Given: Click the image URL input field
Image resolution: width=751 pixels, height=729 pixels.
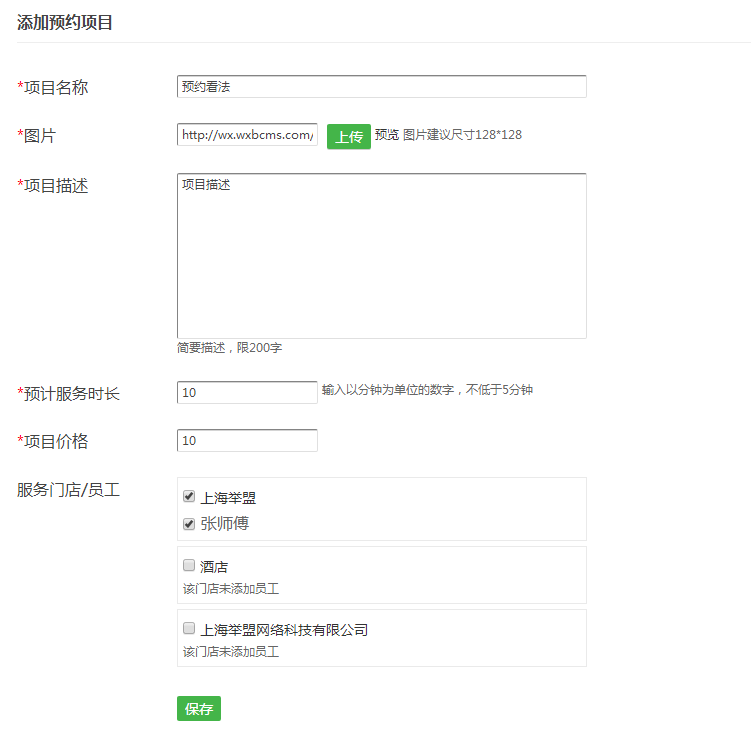Looking at the screenshot, I should pos(247,135).
